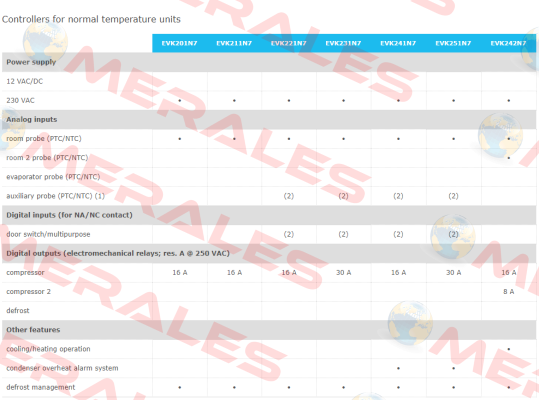
Task: Click the 230 VAC dot under EVK251N7
Action: point(453,101)
